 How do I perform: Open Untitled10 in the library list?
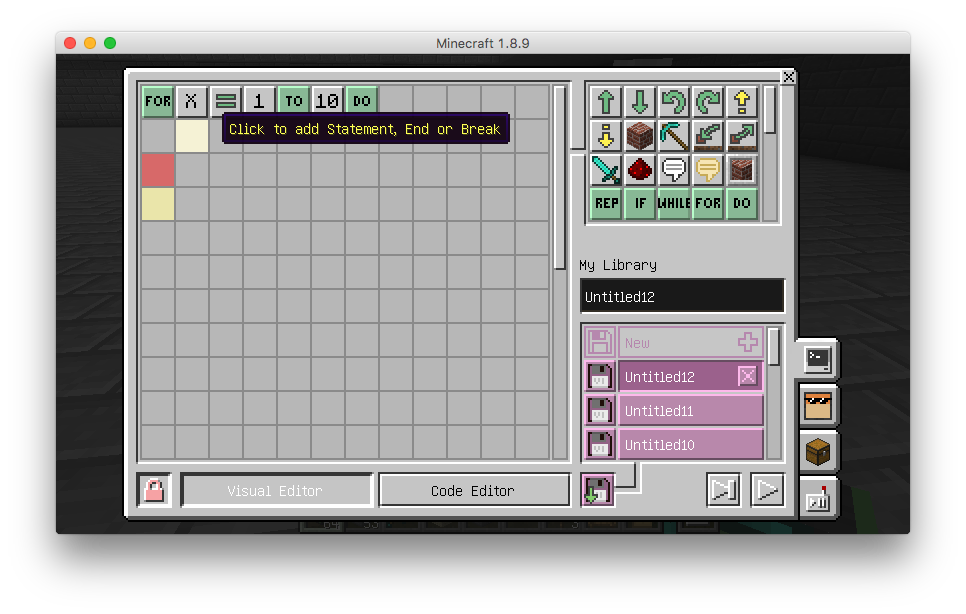pyautogui.click(x=691, y=444)
